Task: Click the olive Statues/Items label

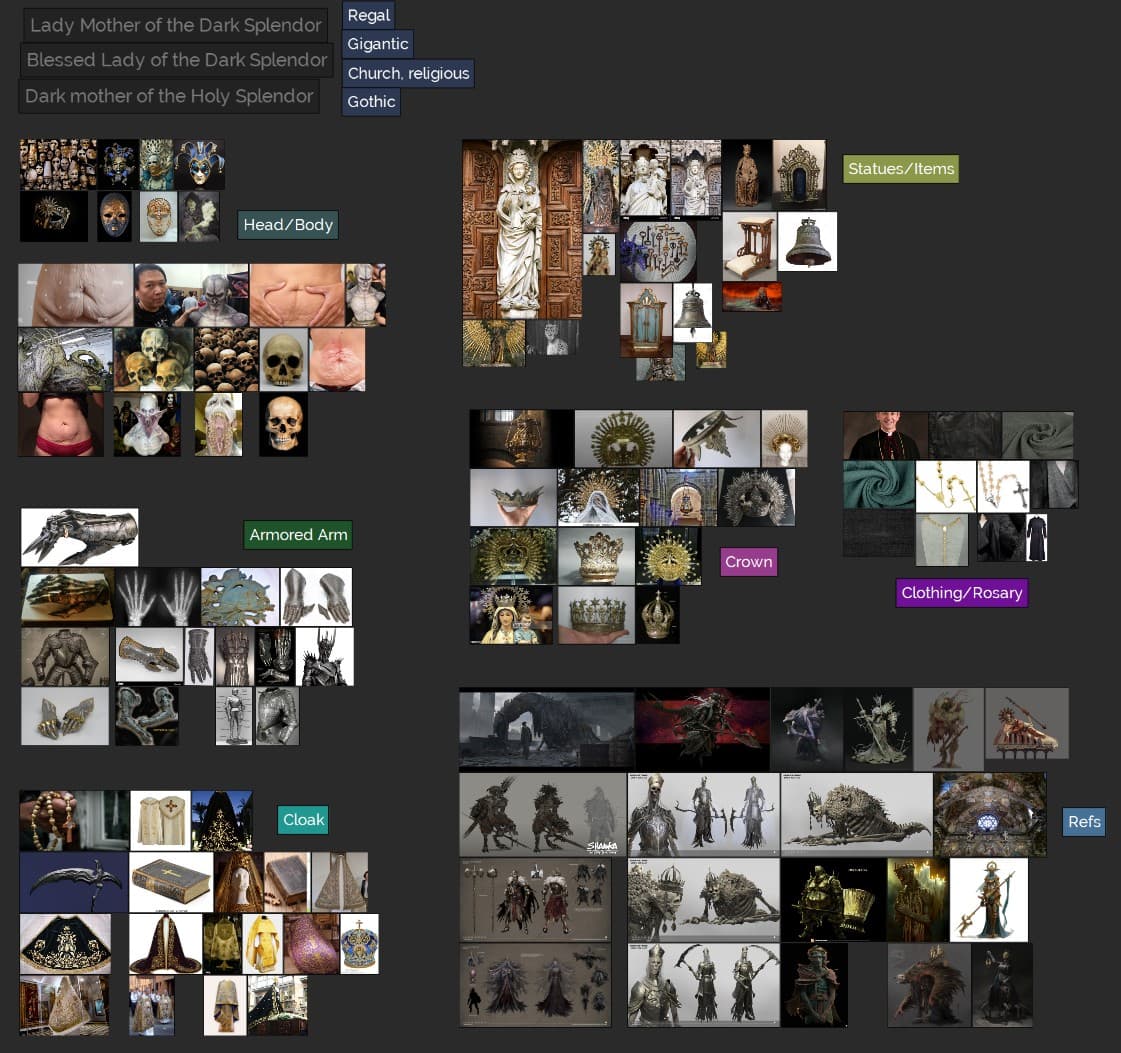Action: tap(900, 169)
